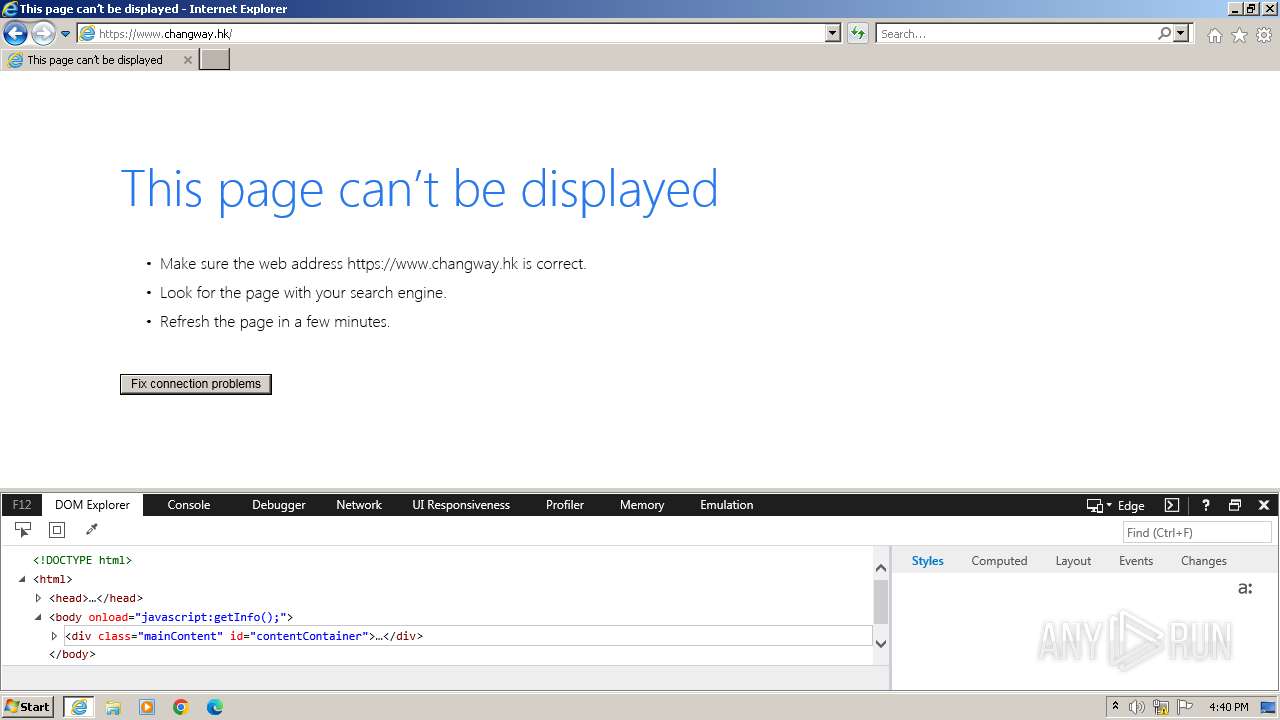Click the network status tray icon
The width and height of the screenshot is (1280, 720).
tap(1161, 708)
